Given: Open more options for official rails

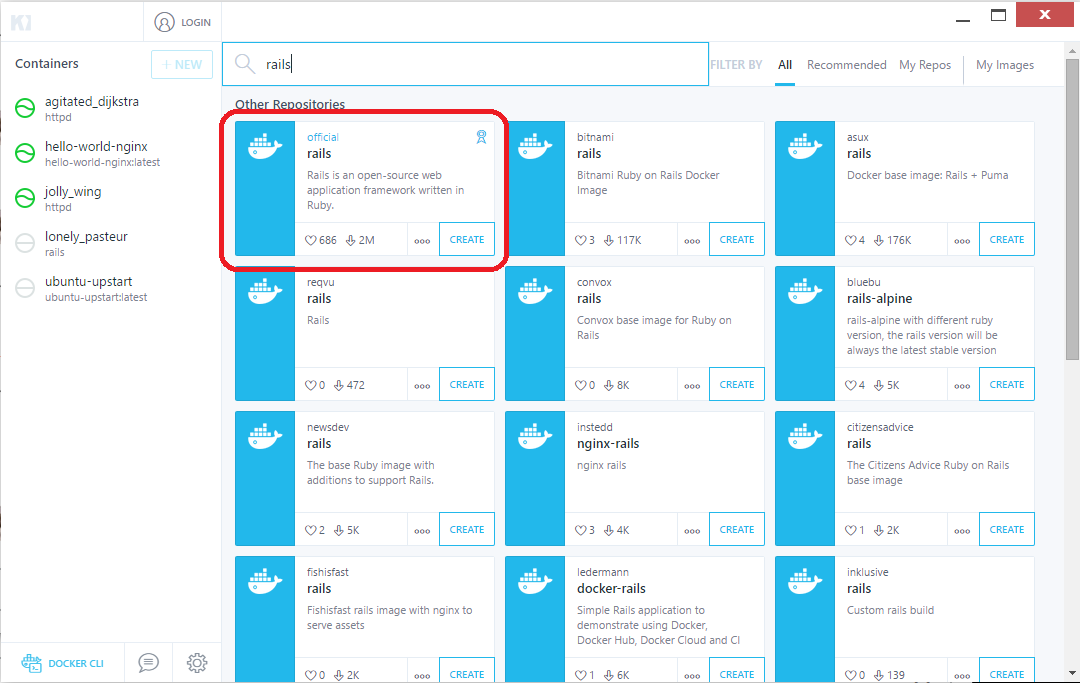Looking at the screenshot, I should tap(422, 240).
